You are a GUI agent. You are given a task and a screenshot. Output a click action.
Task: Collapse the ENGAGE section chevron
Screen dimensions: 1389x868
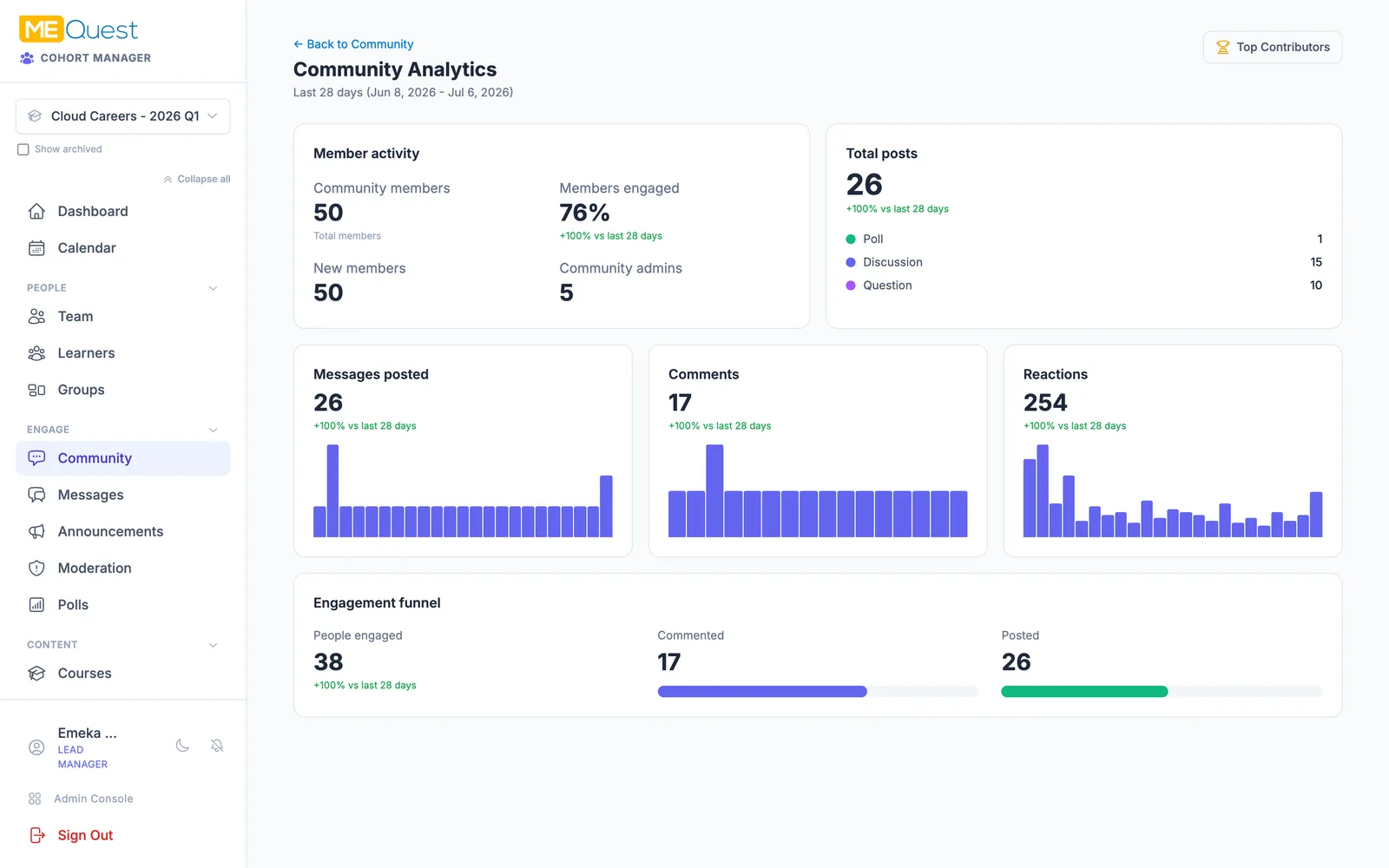pyautogui.click(x=213, y=430)
